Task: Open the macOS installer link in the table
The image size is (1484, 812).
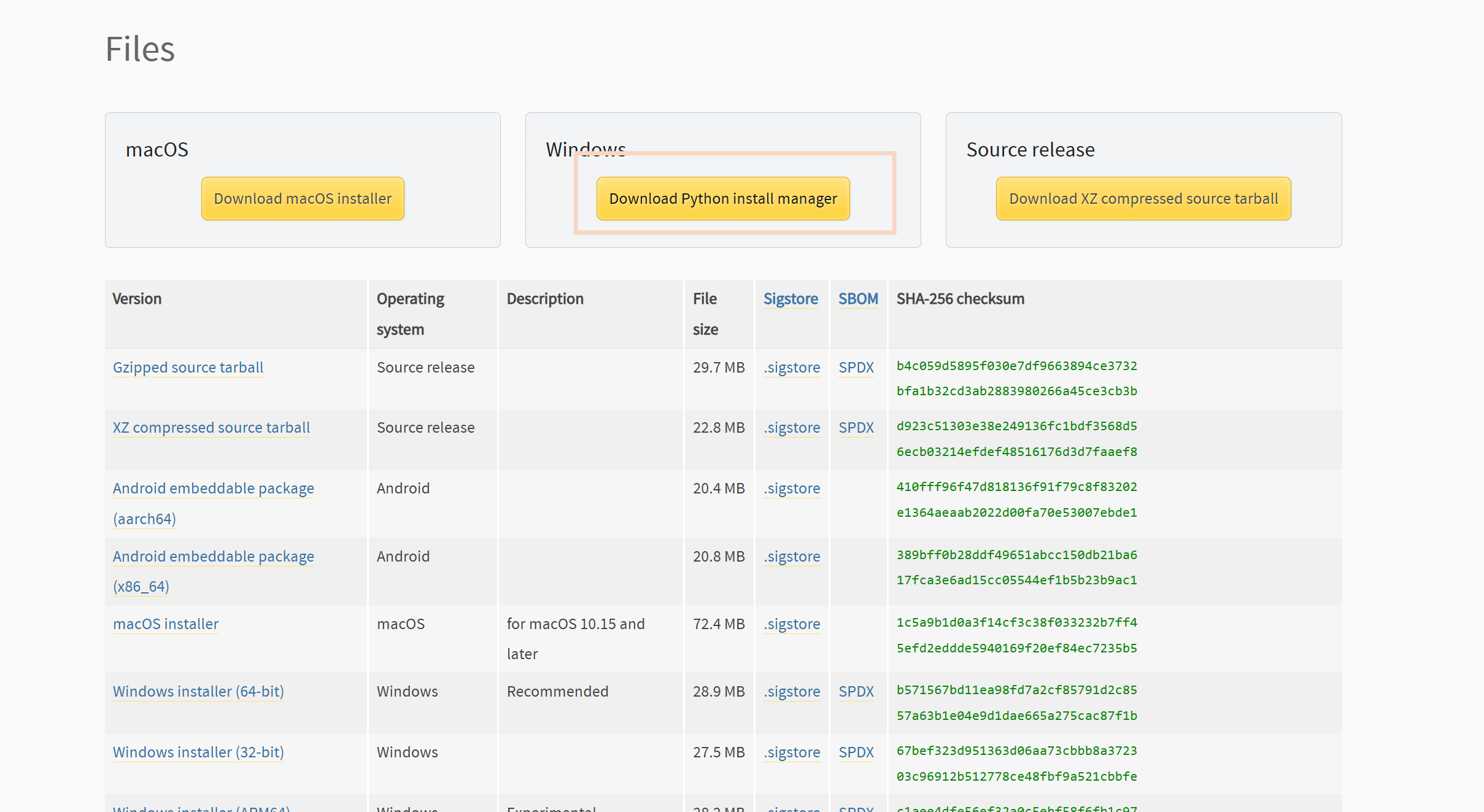Action: click(166, 624)
